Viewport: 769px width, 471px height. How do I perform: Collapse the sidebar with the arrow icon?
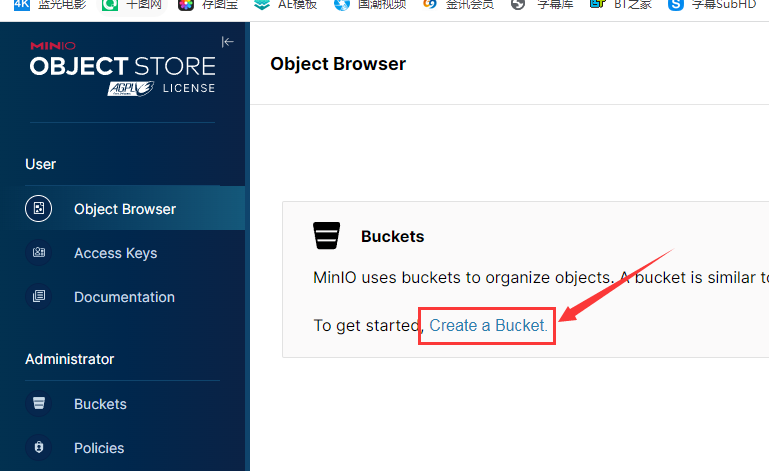227,42
